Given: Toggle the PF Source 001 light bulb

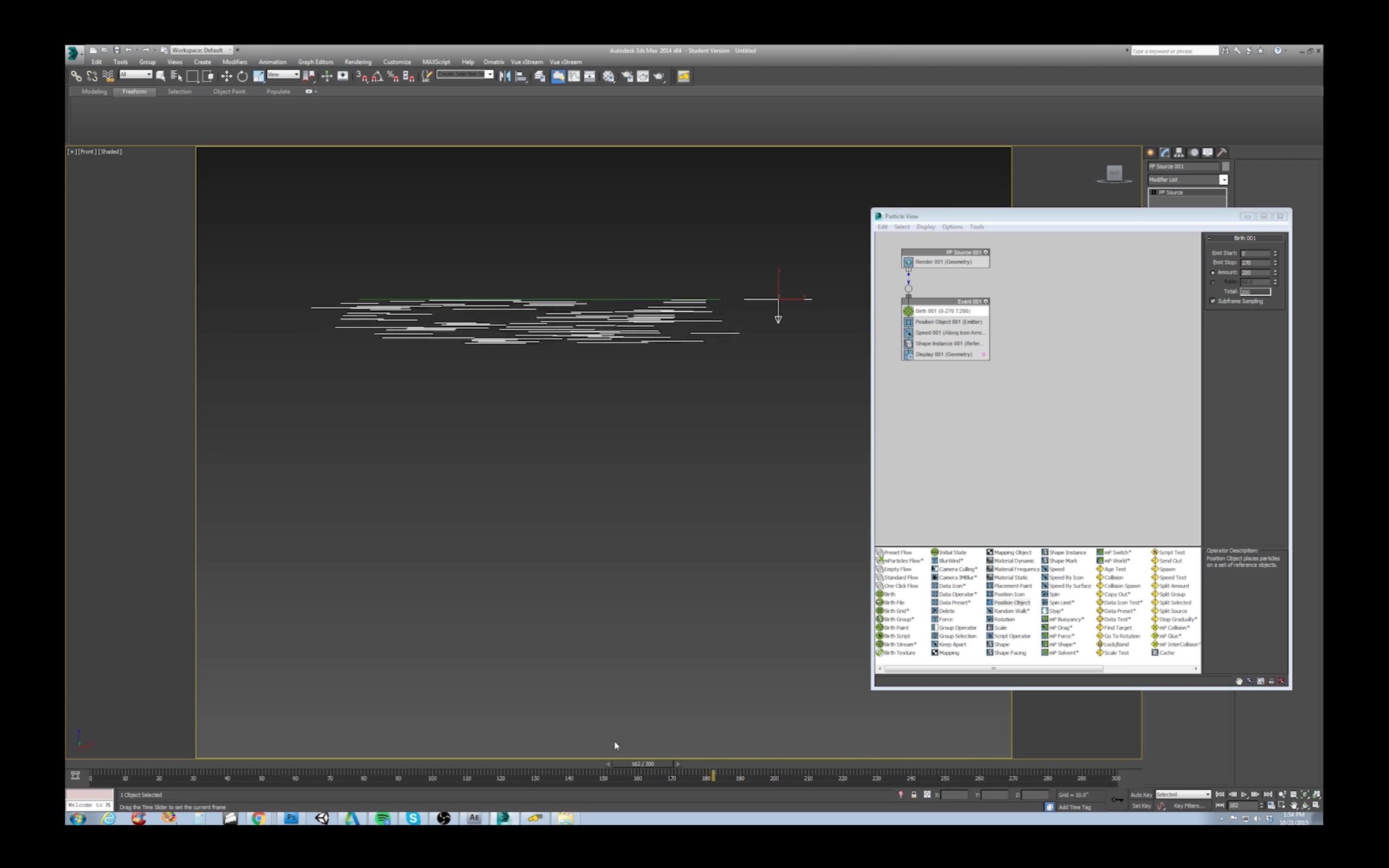Looking at the screenshot, I should [986, 252].
